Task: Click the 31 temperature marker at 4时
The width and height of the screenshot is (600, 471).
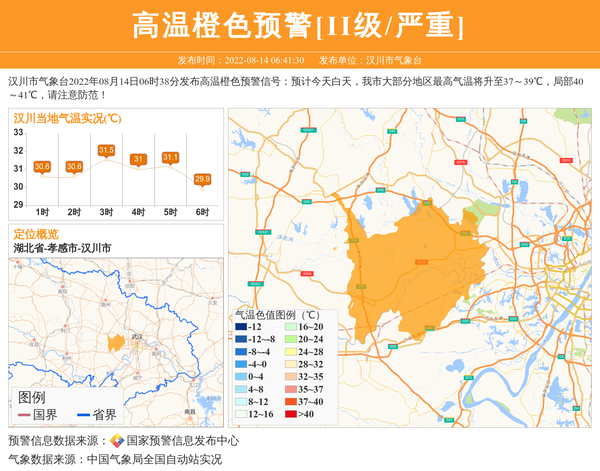Action: (x=138, y=159)
